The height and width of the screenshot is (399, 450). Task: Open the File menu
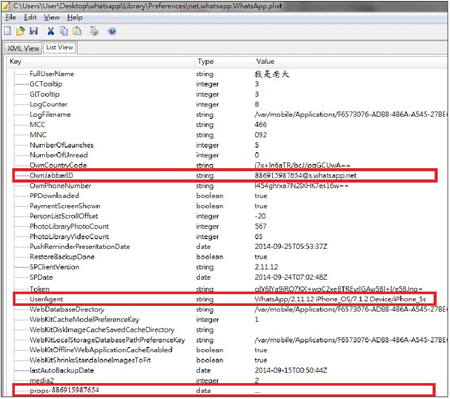10,17
